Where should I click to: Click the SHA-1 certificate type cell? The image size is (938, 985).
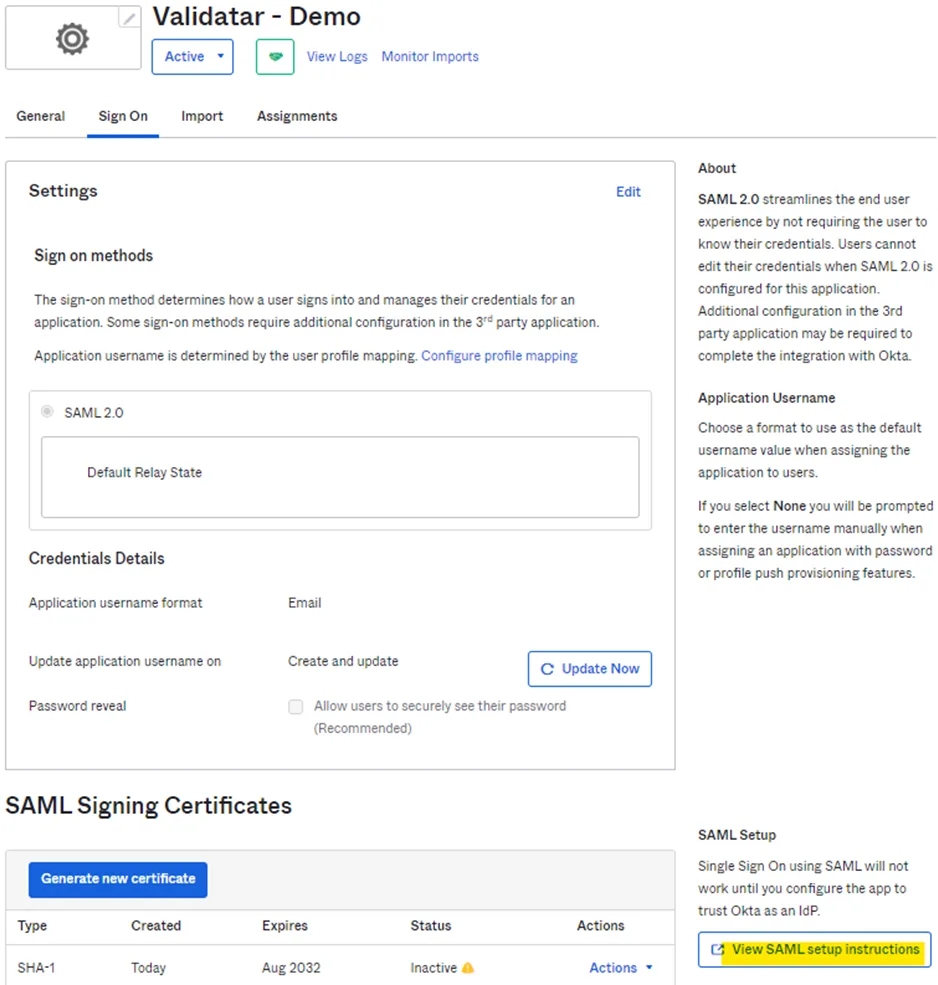tap(36, 968)
